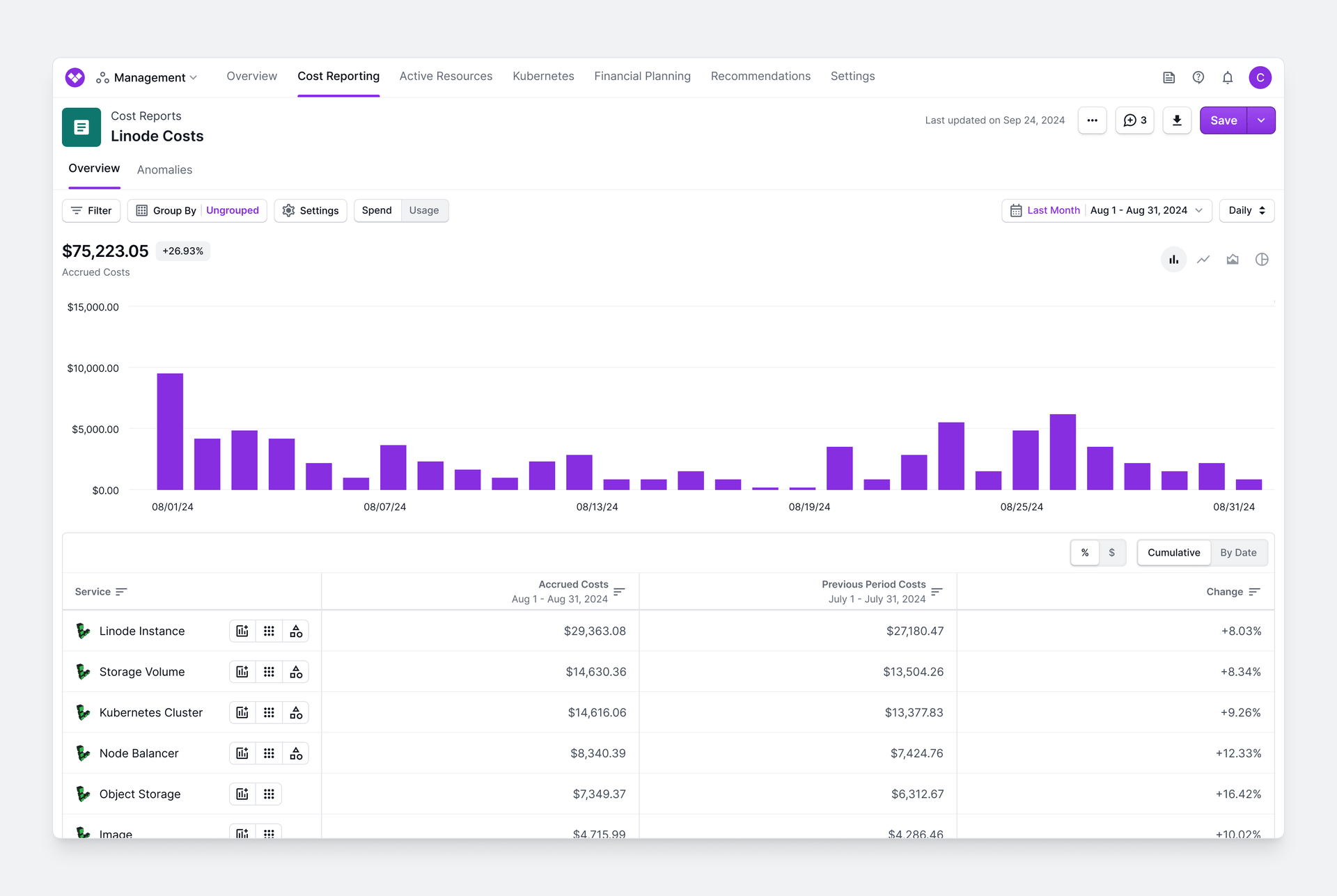Image resolution: width=1337 pixels, height=896 pixels.
Task: Add Linode Instance to a chart via add-chart icon
Action: (242, 631)
